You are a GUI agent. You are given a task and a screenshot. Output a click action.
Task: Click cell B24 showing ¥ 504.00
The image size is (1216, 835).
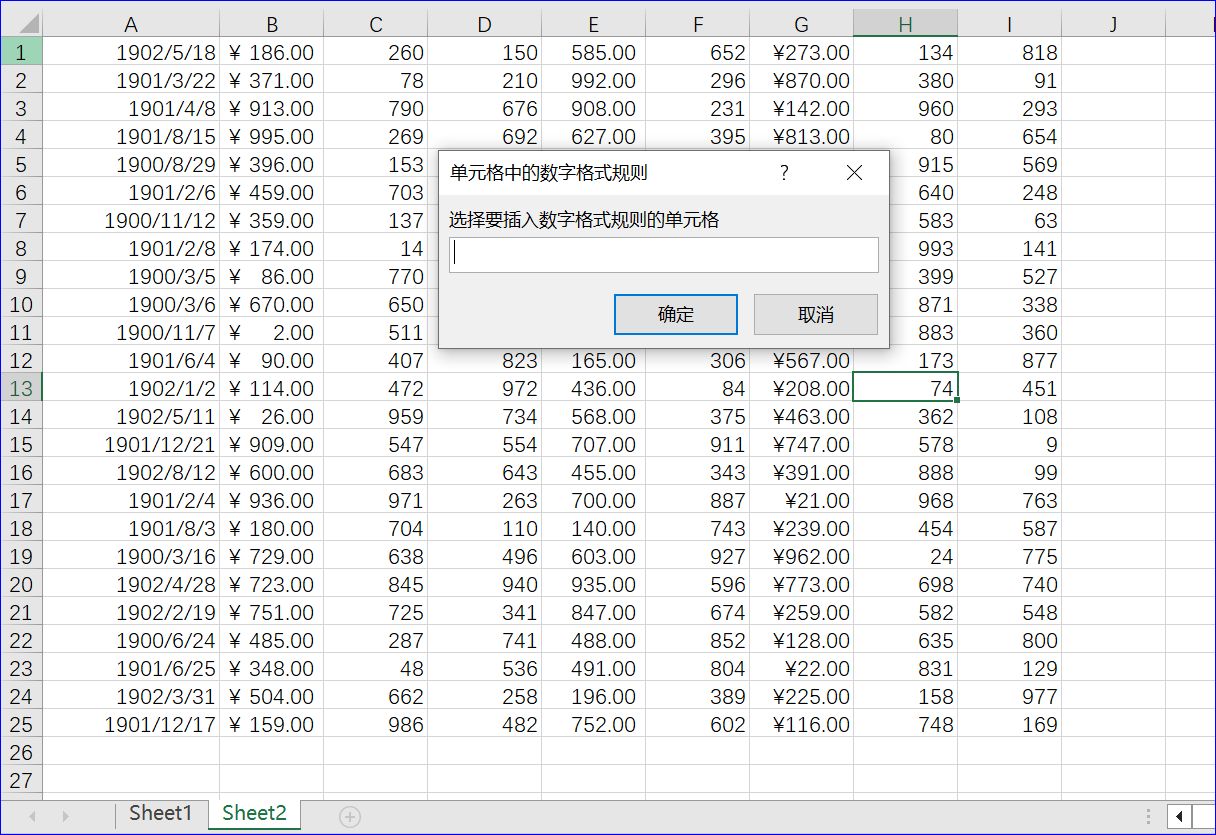pyautogui.click(x=272, y=696)
